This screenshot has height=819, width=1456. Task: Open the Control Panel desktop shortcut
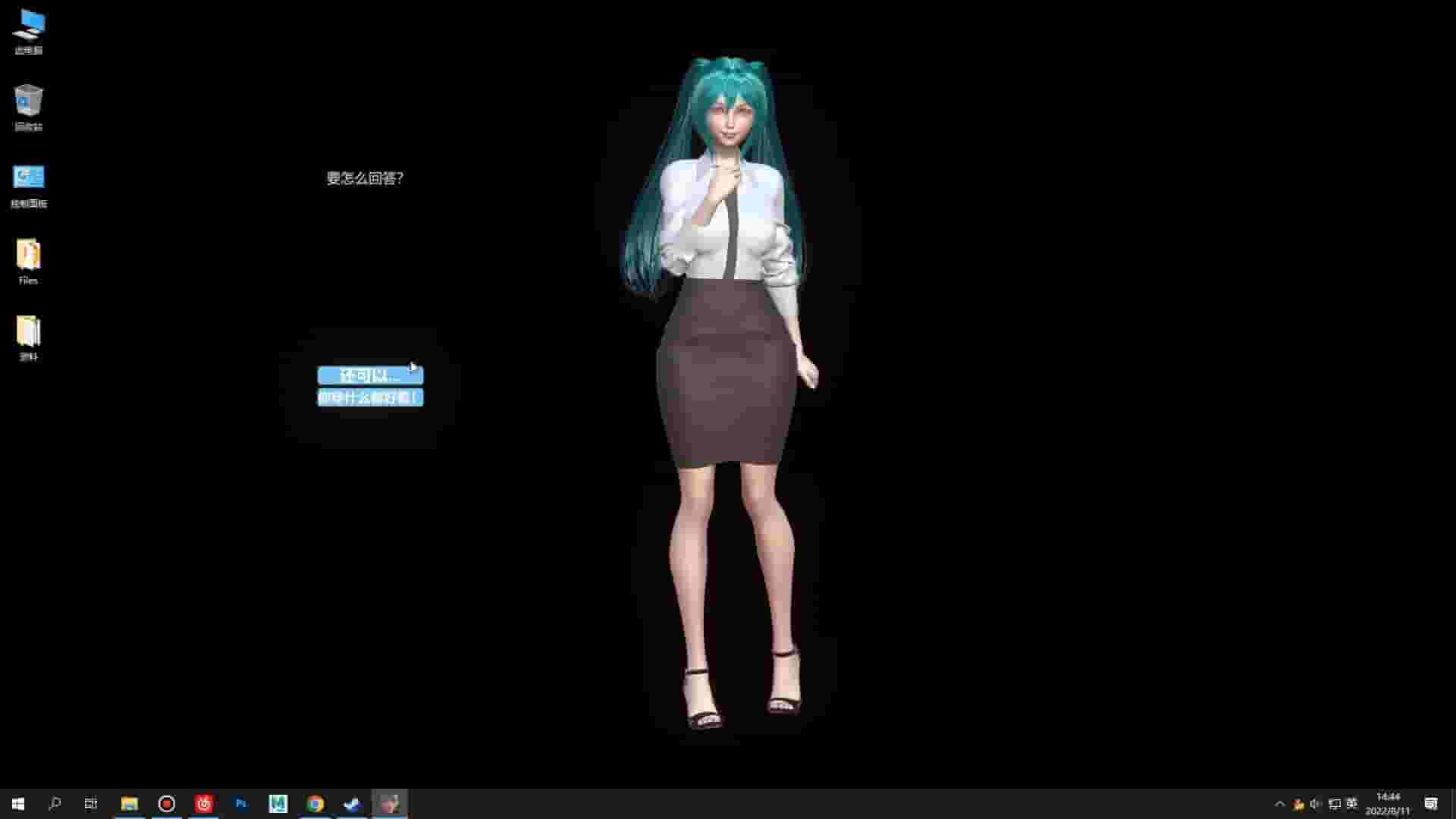point(28,180)
